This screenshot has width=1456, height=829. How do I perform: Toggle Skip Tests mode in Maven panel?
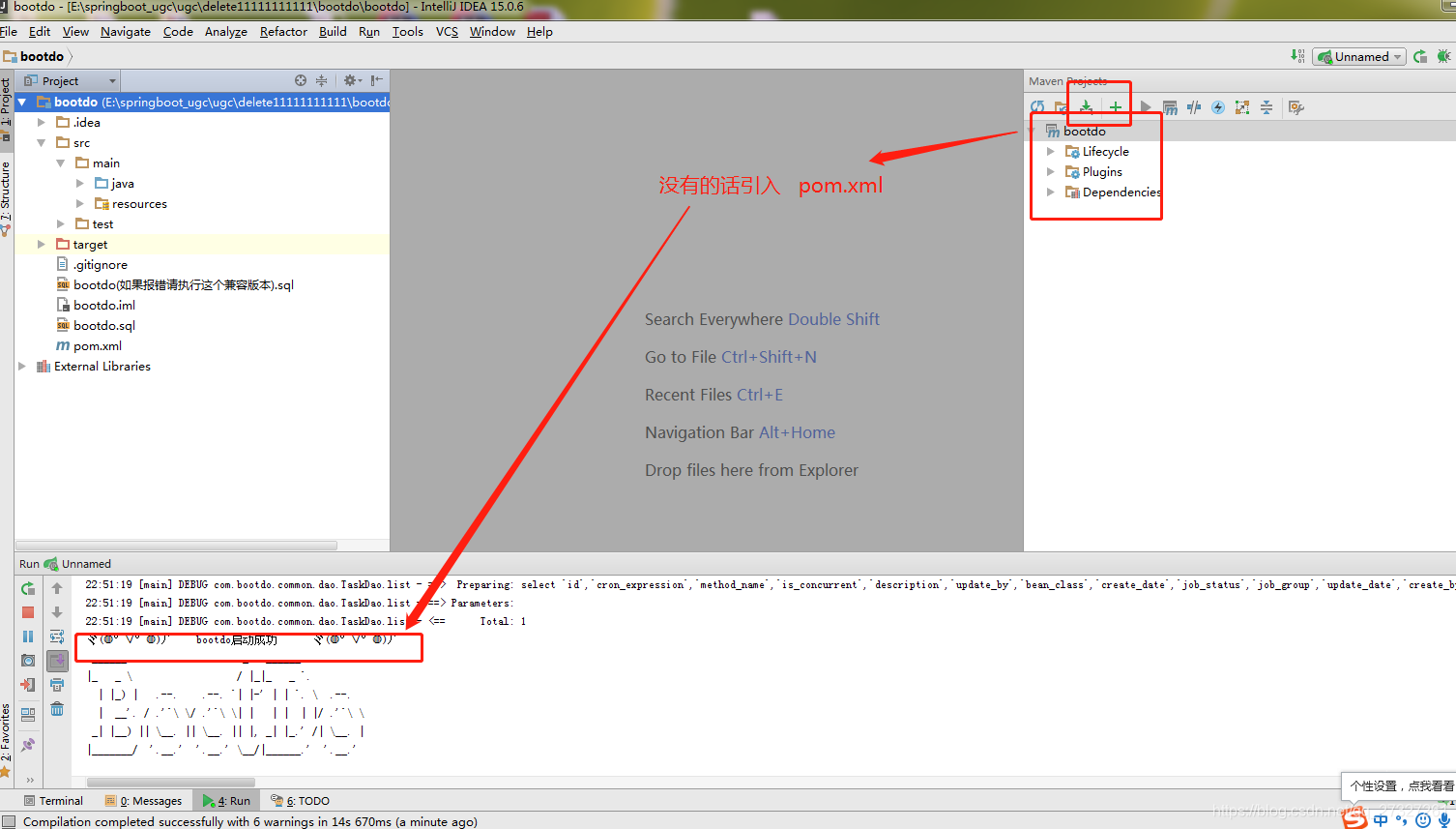click(1218, 107)
